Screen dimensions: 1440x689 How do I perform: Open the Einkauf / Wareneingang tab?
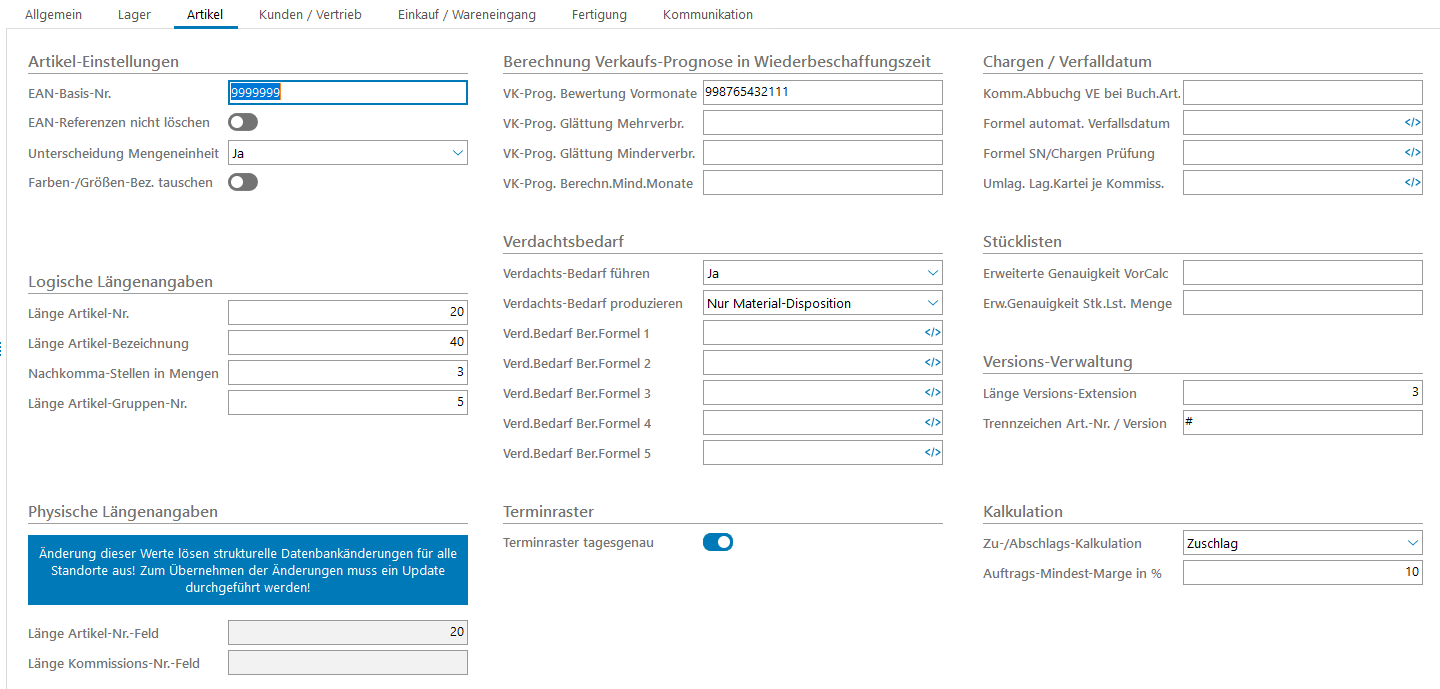coord(466,15)
